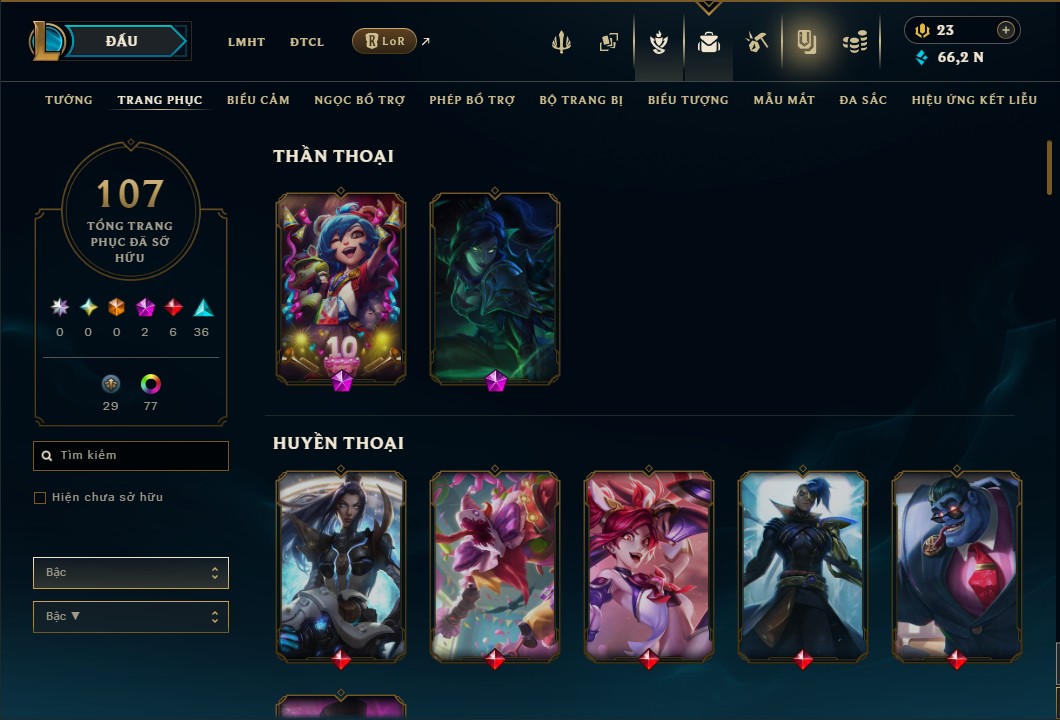Image resolution: width=1060 pixels, height=720 pixels.
Task: Open the laurel champion icon in top bar
Action: pyautogui.click(x=658, y=42)
